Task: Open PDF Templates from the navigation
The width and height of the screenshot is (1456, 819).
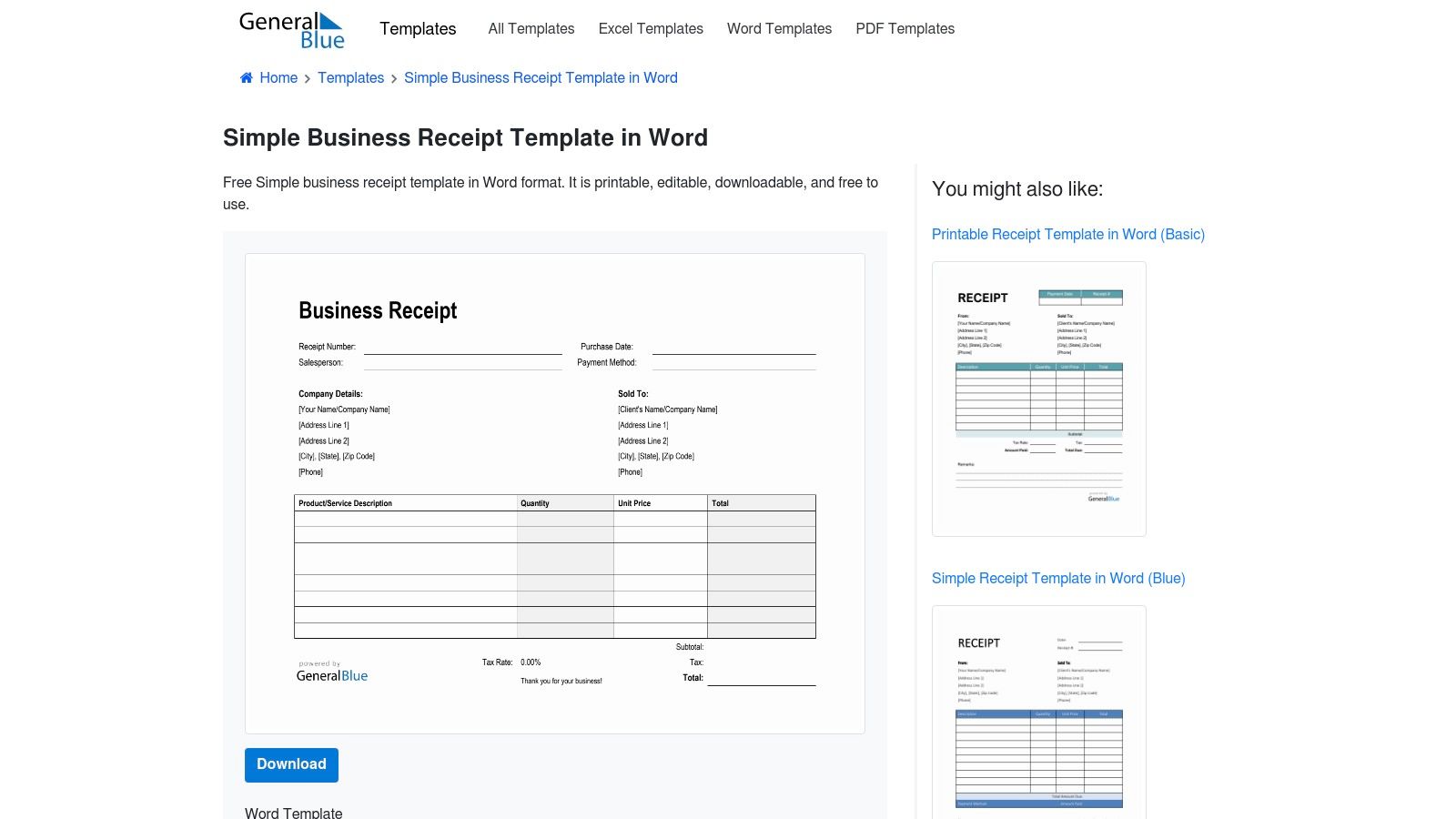Action: coord(905,28)
